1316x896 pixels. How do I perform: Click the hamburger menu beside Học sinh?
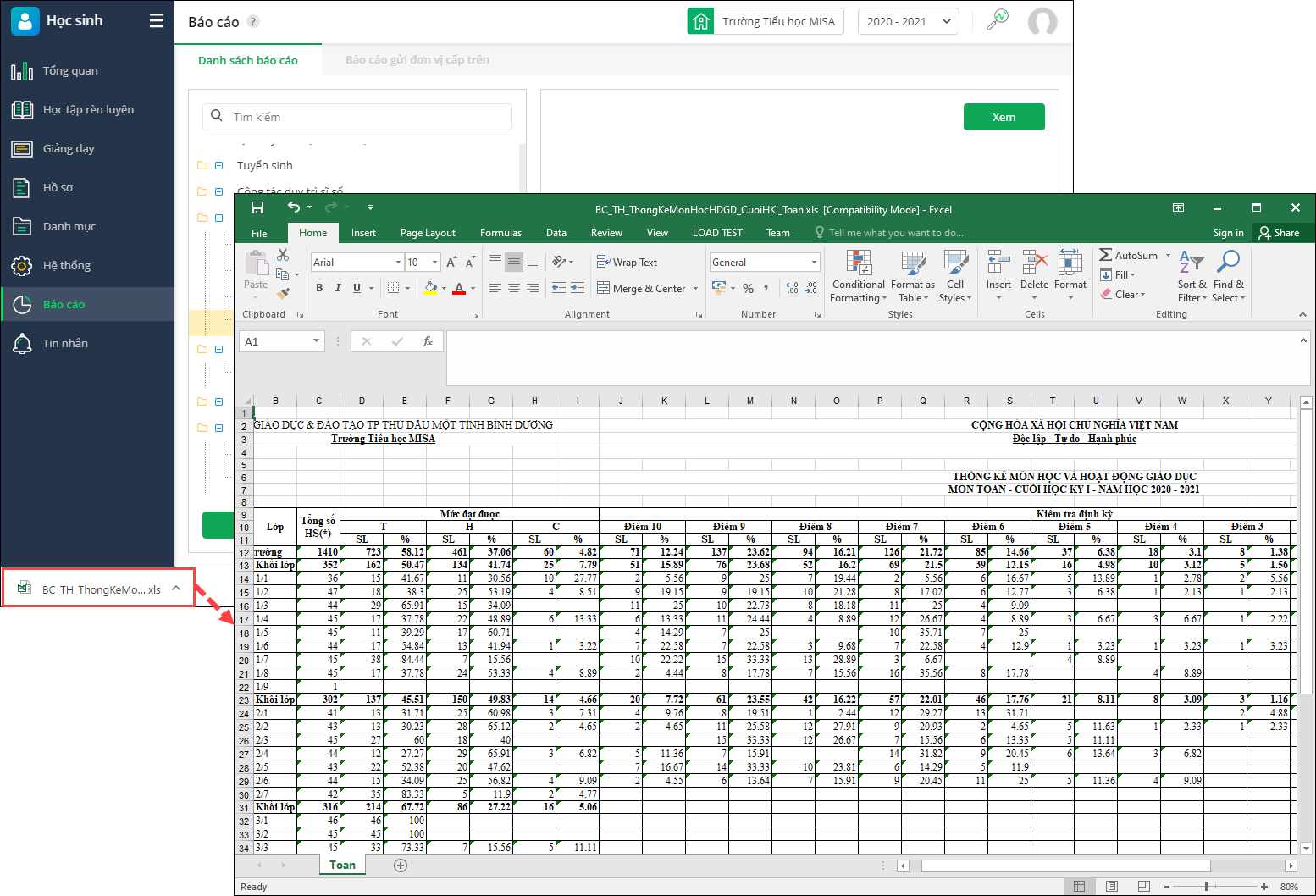pyautogui.click(x=157, y=21)
